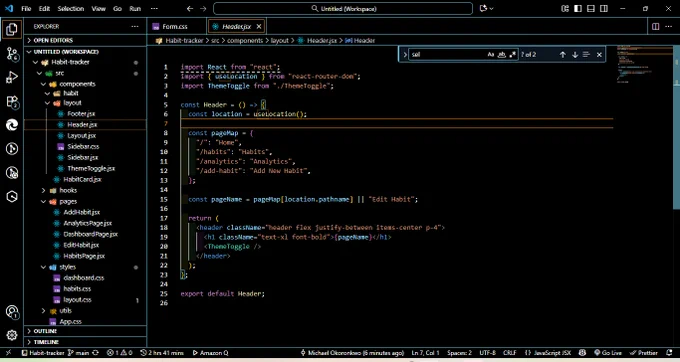Open dashboard.css in the explorer
The image size is (680, 362).
tap(84, 278)
